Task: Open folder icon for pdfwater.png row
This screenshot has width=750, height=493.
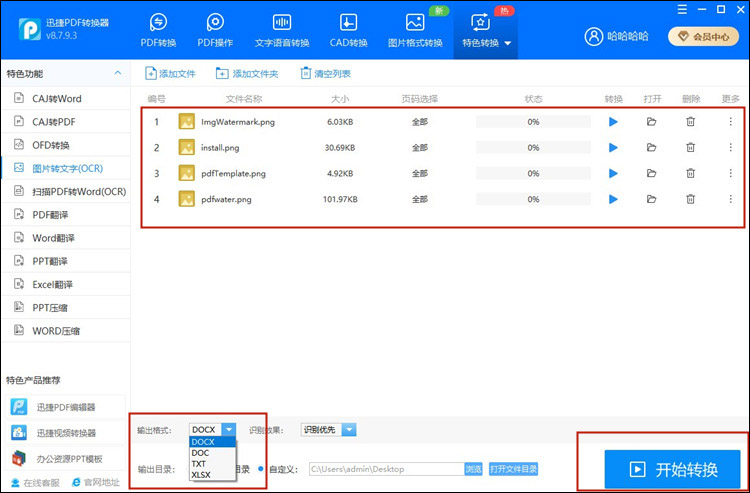Action: (651, 199)
